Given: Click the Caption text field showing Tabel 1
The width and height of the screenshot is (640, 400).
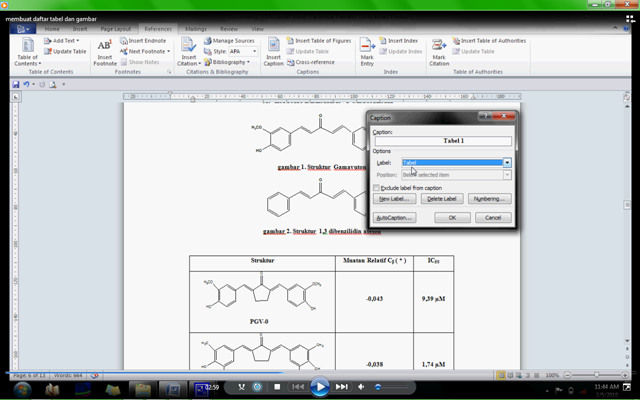Looking at the screenshot, I should 443,141.
